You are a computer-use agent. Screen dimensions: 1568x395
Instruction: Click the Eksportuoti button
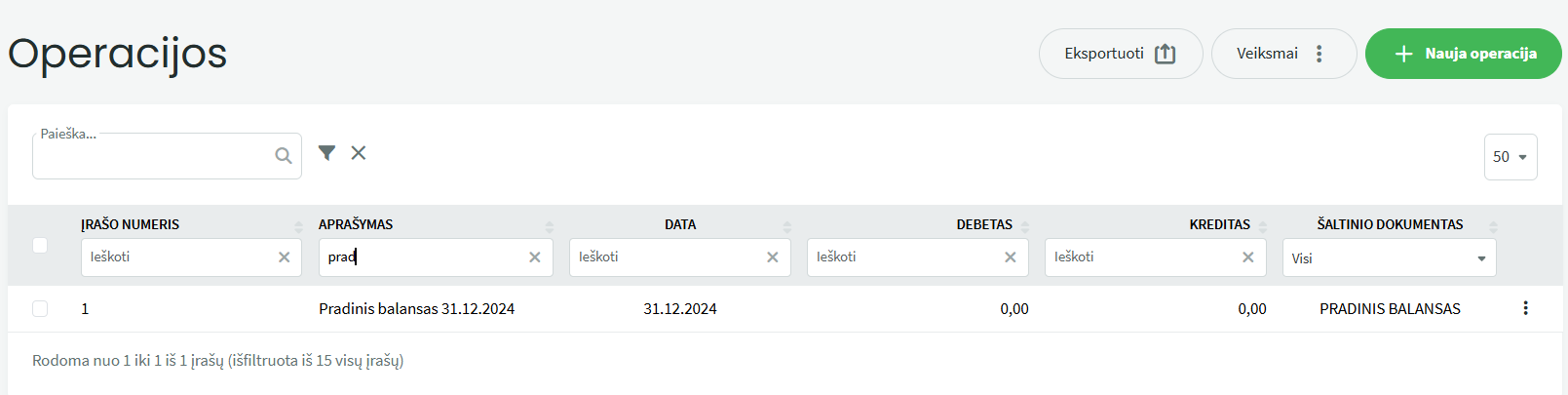click(1121, 54)
